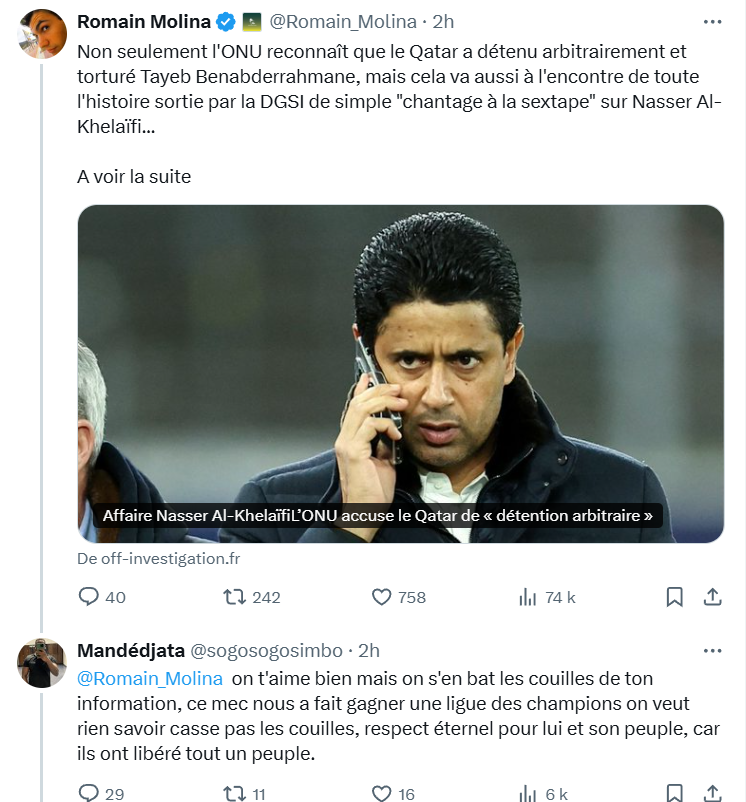The image size is (746, 802).
Task: Open the @sogosogosimbo handle
Action: pyautogui.click(x=266, y=650)
